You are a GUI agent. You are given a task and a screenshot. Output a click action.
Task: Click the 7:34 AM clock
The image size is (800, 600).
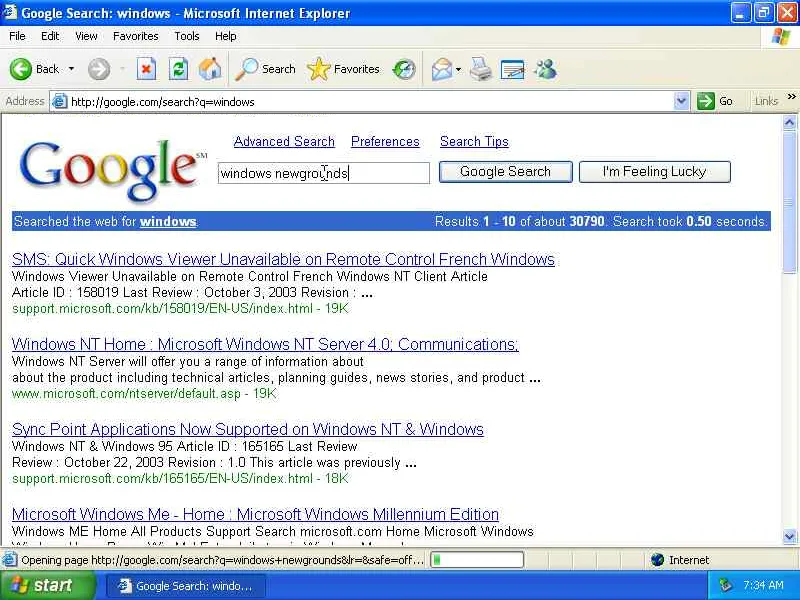[x=763, y=585]
